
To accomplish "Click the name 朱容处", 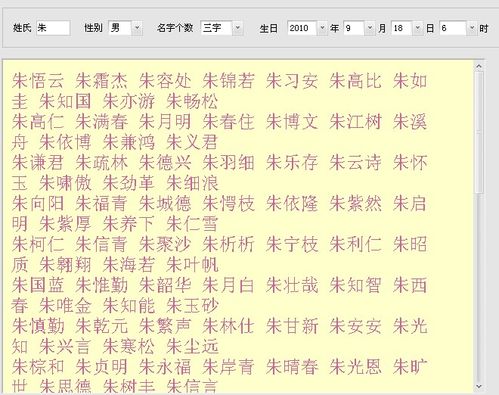I will (x=165, y=81).
